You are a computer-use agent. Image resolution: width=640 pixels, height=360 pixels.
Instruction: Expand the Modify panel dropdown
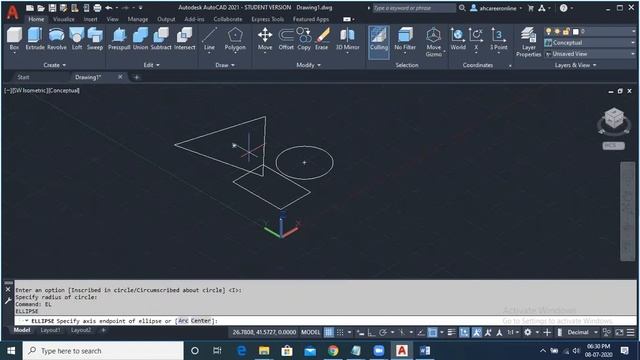(x=308, y=65)
